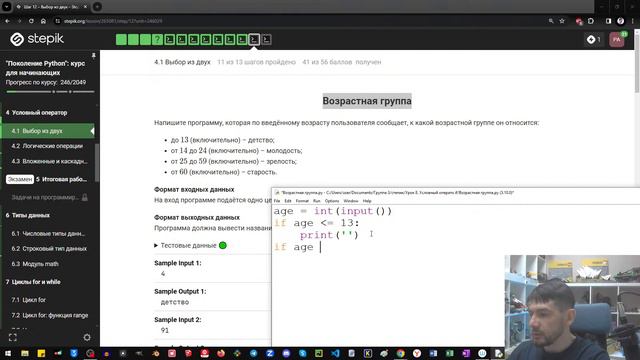This screenshot has width=640, height=360.
Task: Open the Stepik logo home link
Action: coord(37,39)
